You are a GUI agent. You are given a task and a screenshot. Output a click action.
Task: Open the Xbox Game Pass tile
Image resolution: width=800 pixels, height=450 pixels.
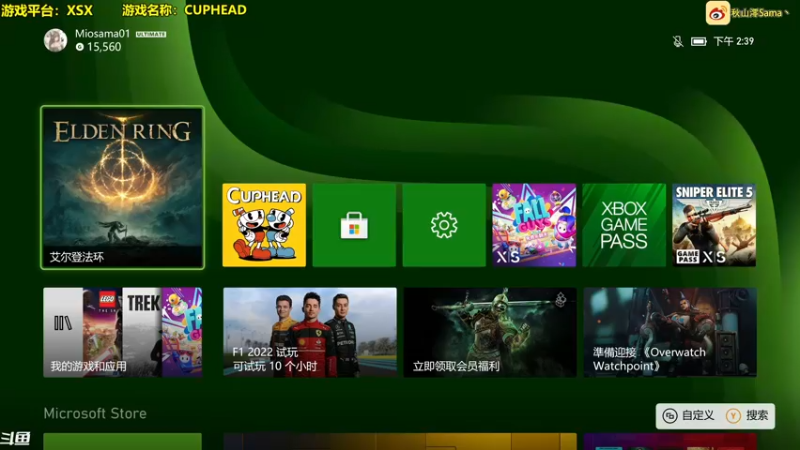click(x=624, y=225)
